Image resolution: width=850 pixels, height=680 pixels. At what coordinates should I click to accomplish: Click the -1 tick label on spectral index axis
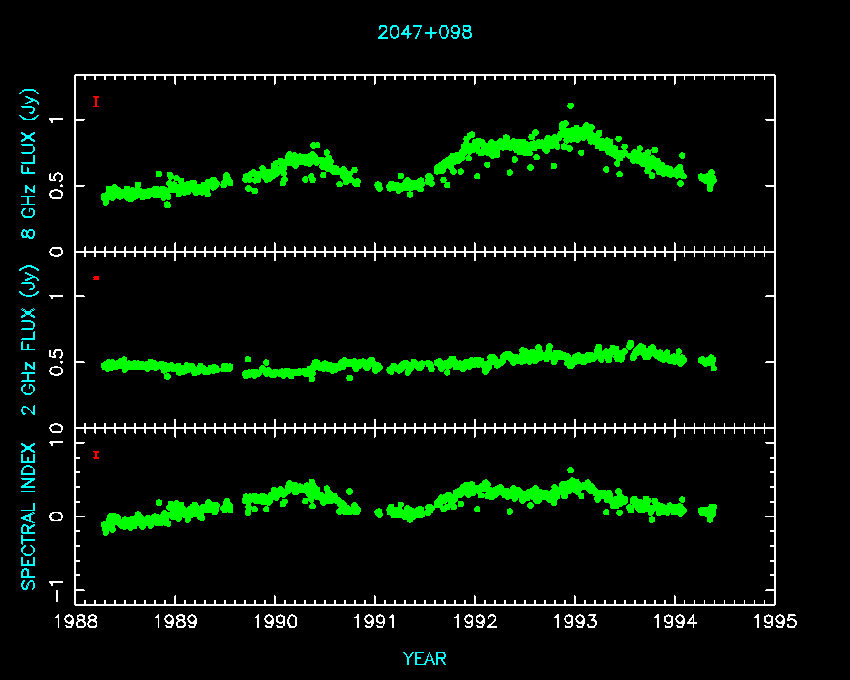[x=59, y=583]
